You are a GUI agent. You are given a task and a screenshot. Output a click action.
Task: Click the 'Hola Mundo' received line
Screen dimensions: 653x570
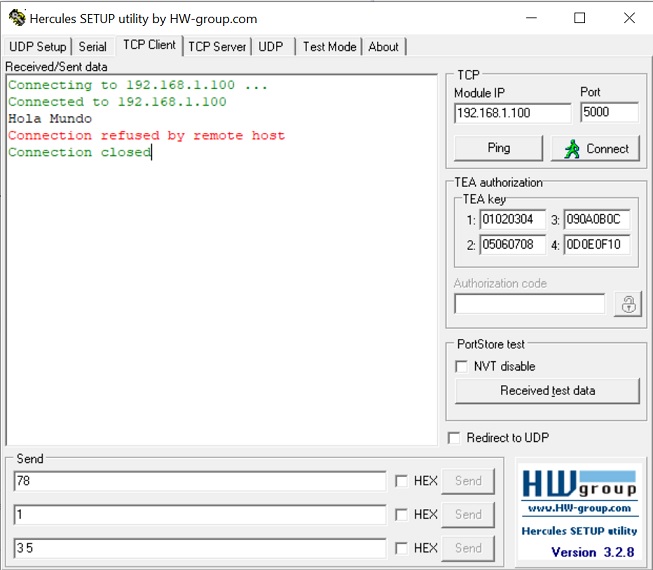pyautogui.click(x=50, y=119)
